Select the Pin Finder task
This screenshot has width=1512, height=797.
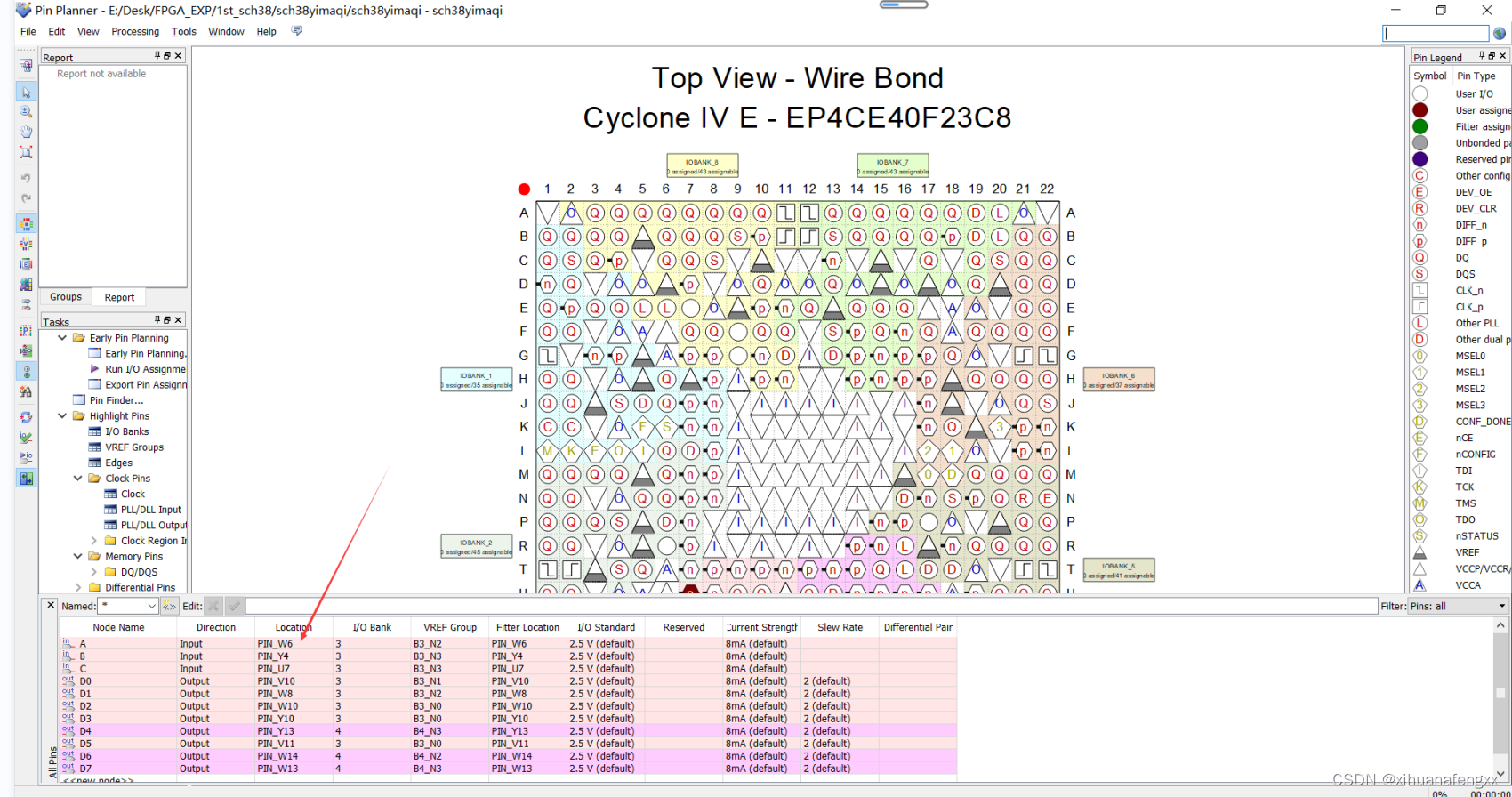[x=116, y=400]
